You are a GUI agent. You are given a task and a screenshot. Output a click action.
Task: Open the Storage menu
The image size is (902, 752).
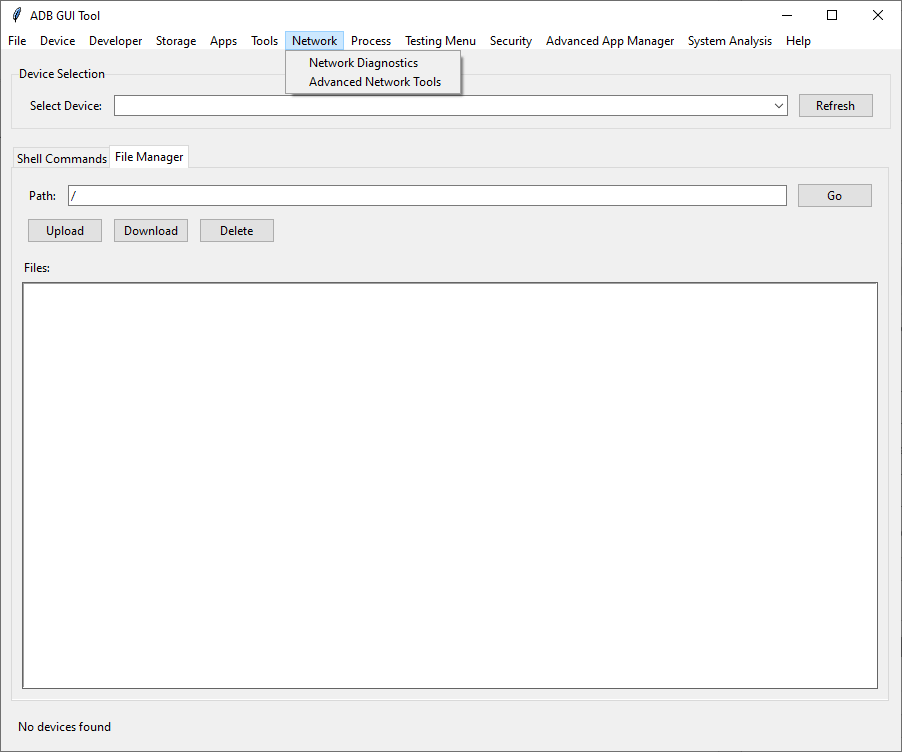click(x=176, y=41)
